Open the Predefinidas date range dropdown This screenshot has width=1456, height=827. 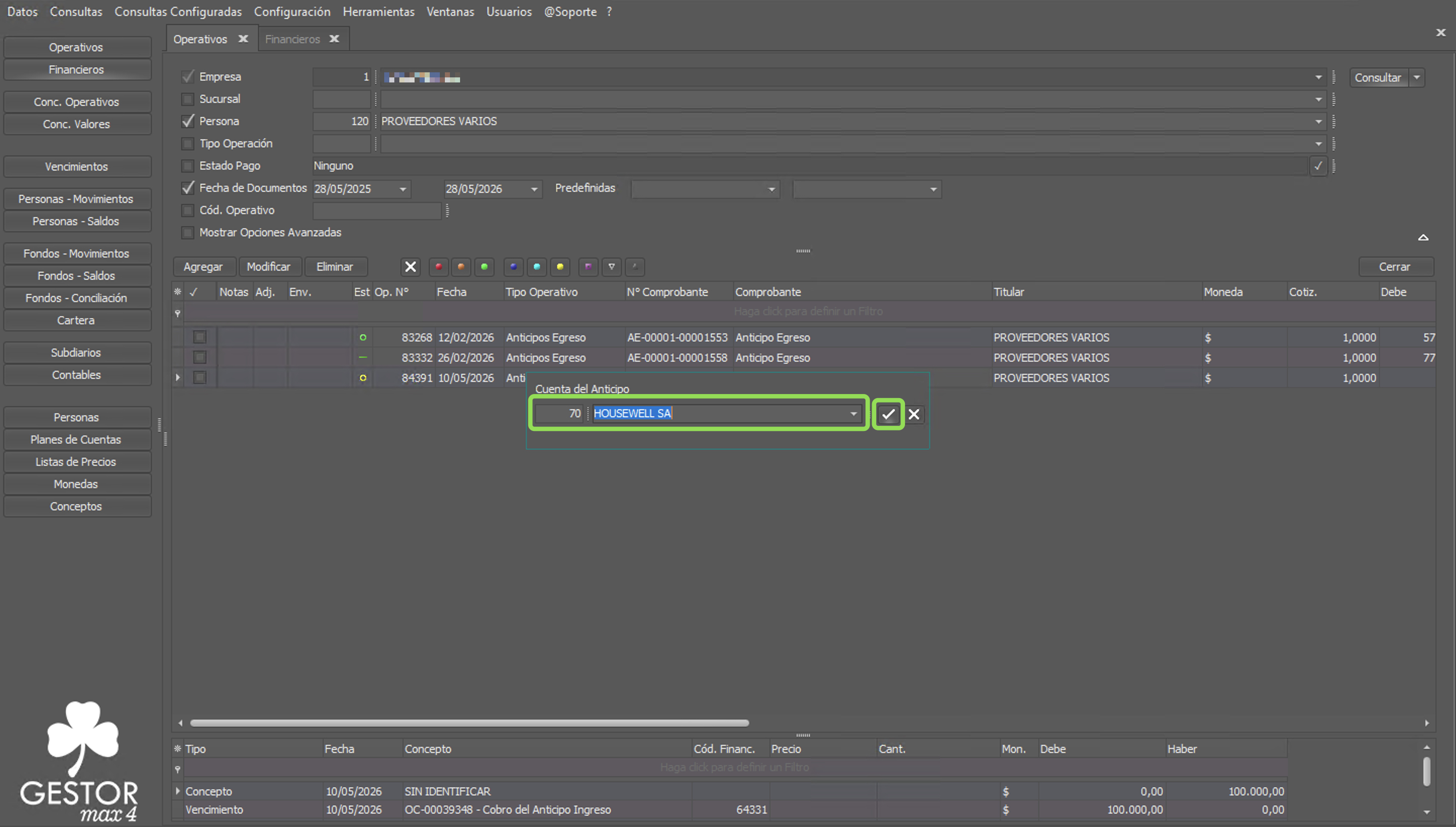(x=771, y=189)
